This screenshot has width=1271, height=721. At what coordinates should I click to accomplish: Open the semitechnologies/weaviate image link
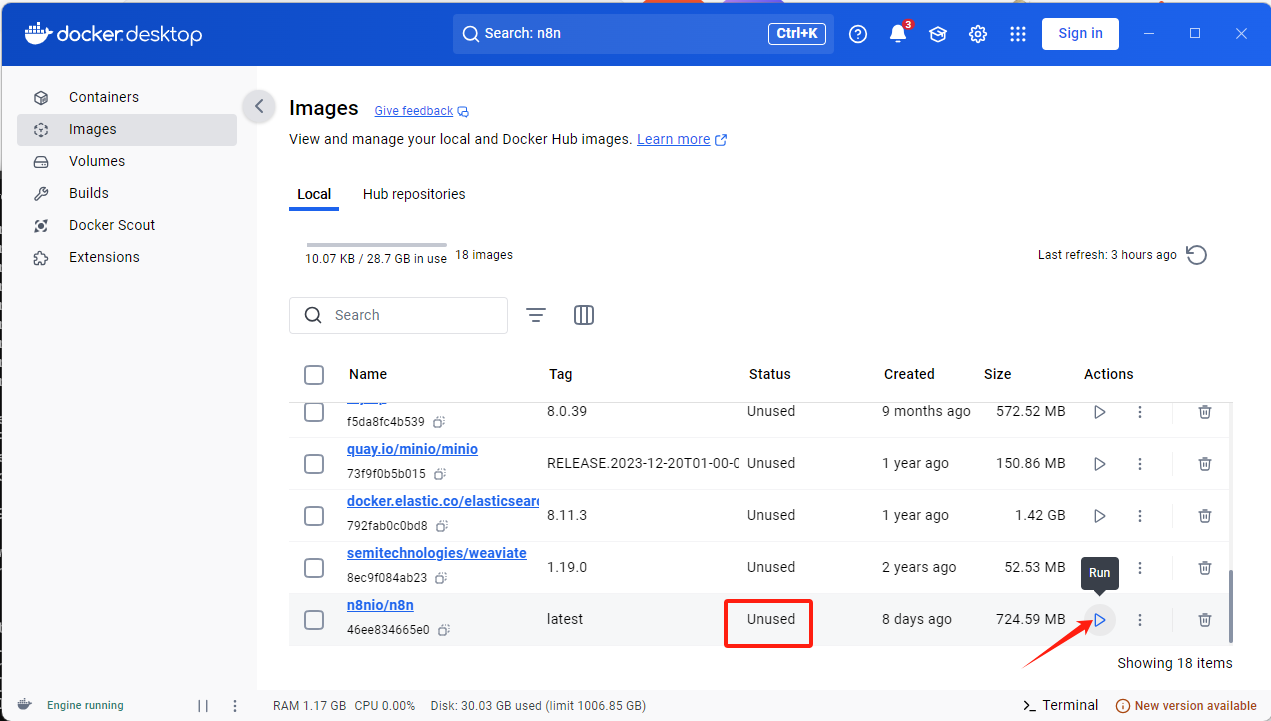[437, 553]
